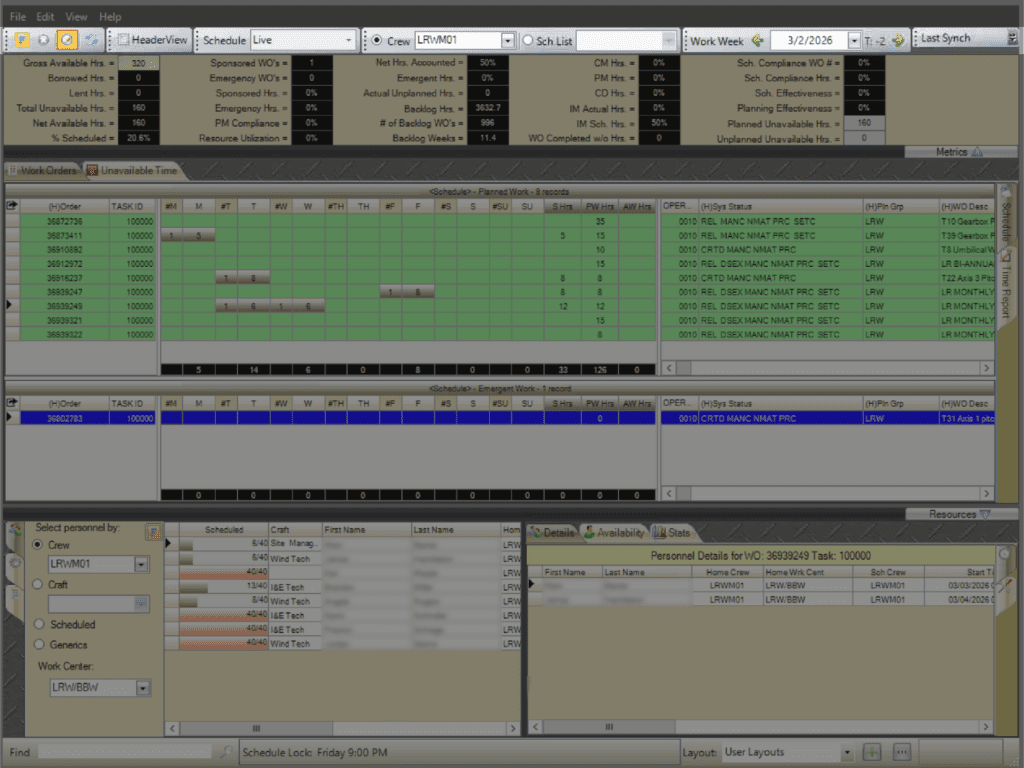Click the previous work week arrow
Screen dimensions: 1024x768
click(x=757, y=41)
